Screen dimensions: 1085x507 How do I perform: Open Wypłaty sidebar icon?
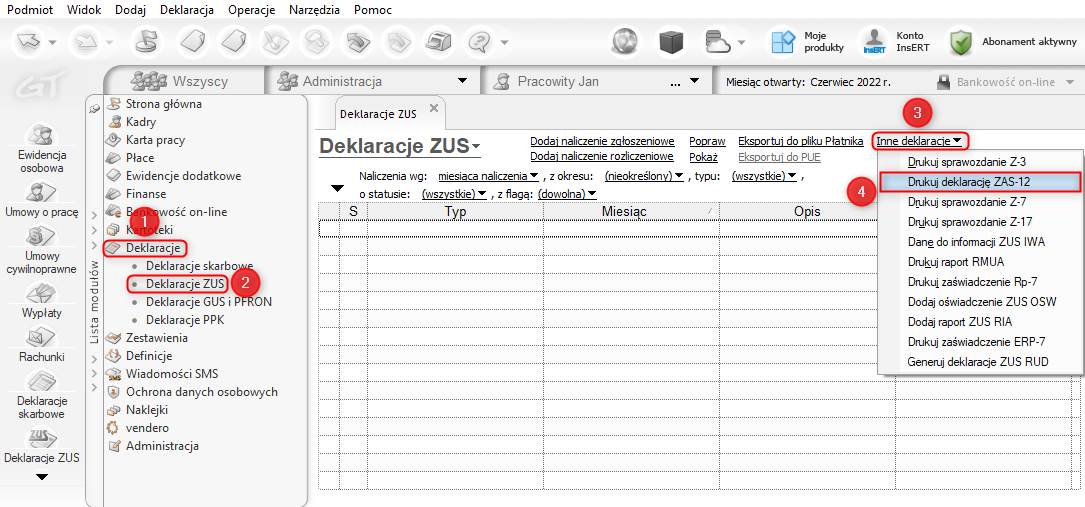point(42,300)
